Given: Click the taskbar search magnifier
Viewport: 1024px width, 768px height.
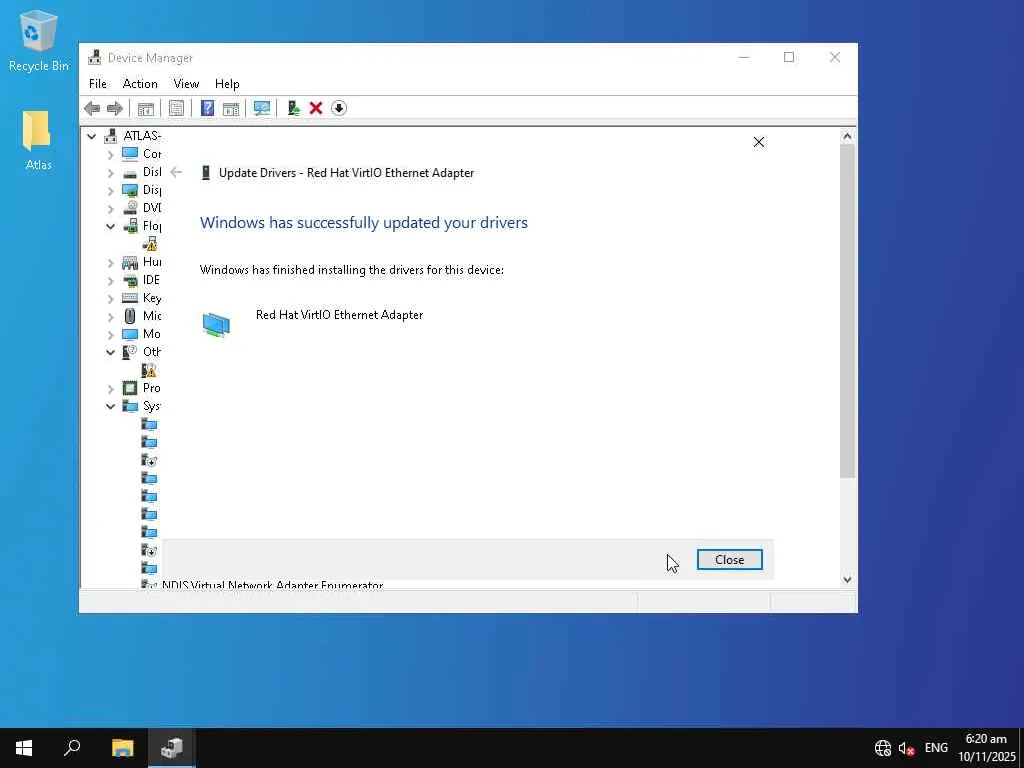Looking at the screenshot, I should 72,748.
